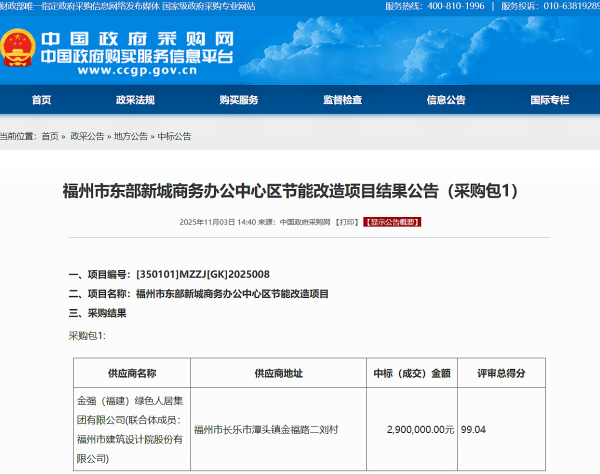The height and width of the screenshot is (474, 600).
Task: Click the announcement title heading
Action: [290, 188]
